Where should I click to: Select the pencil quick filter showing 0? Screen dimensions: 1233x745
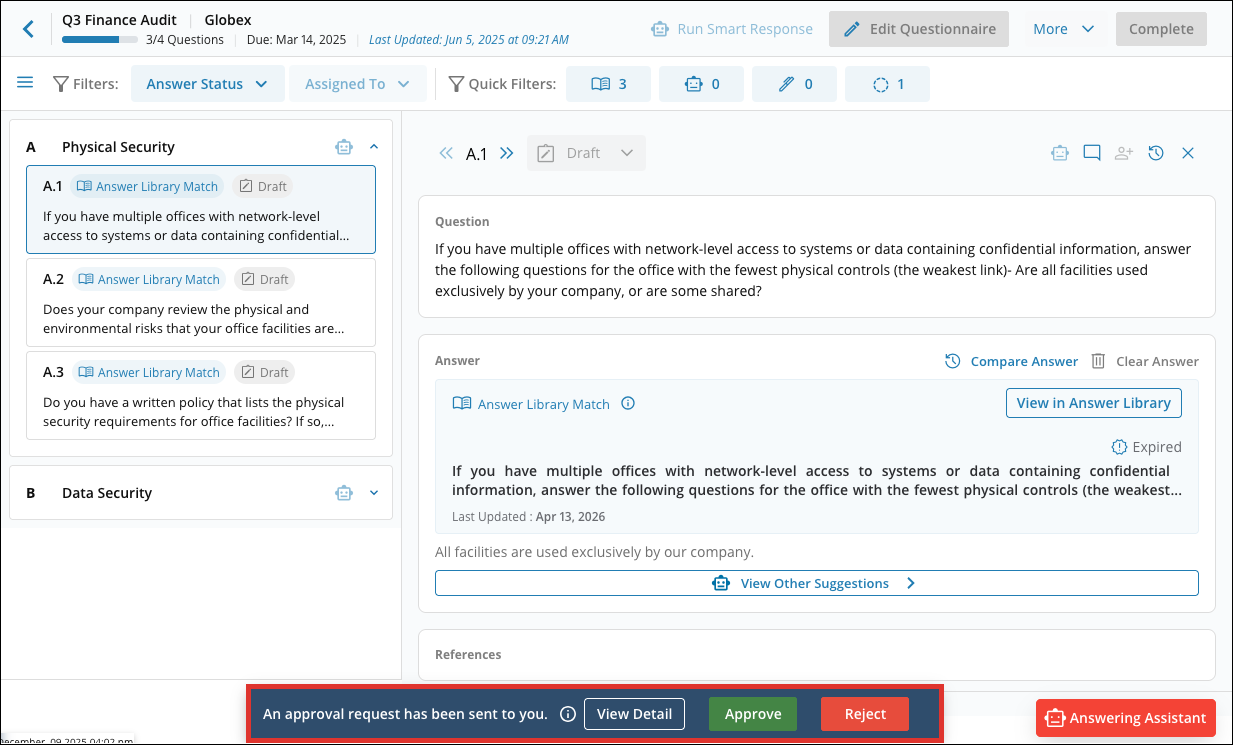point(794,84)
